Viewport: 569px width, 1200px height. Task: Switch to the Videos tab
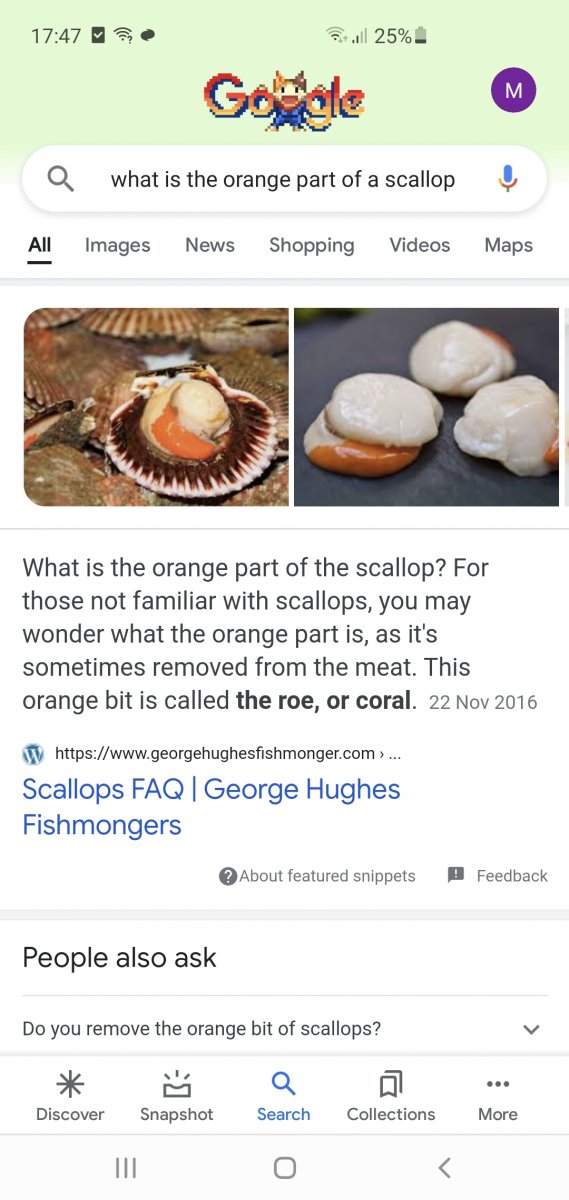click(x=420, y=245)
